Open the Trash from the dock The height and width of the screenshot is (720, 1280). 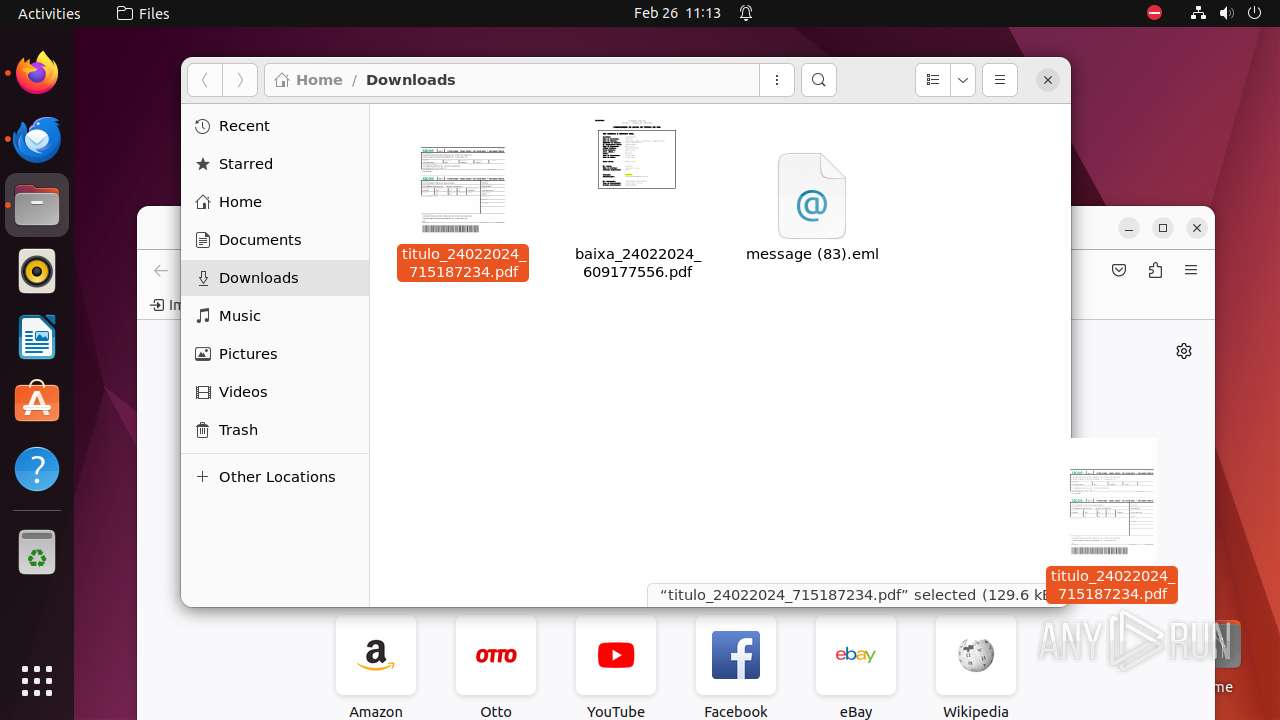point(37,552)
